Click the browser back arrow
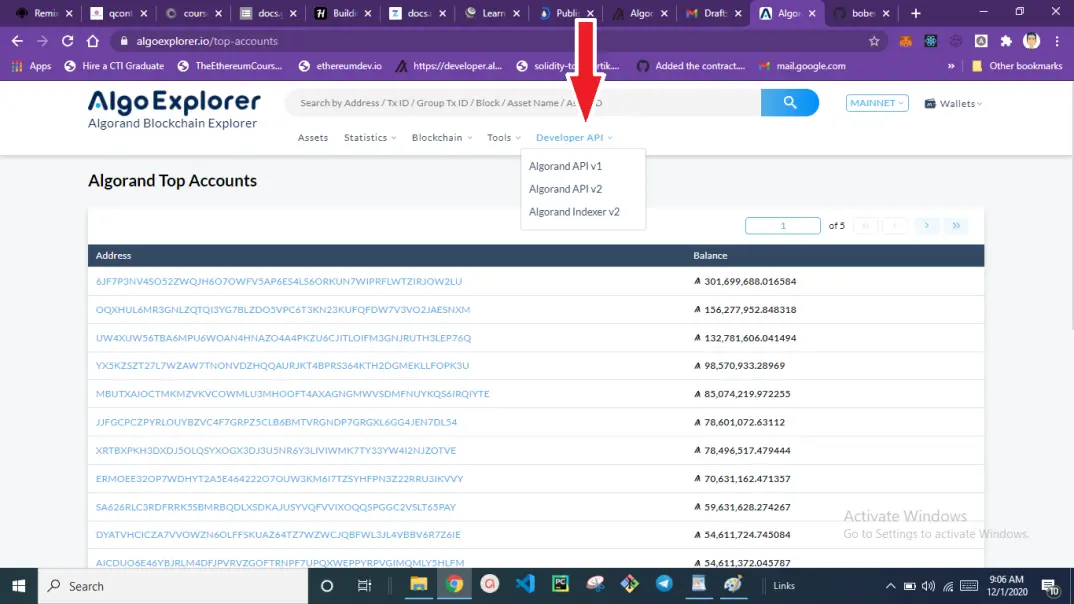Viewport: 1074px width, 604px height. pos(17,41)
